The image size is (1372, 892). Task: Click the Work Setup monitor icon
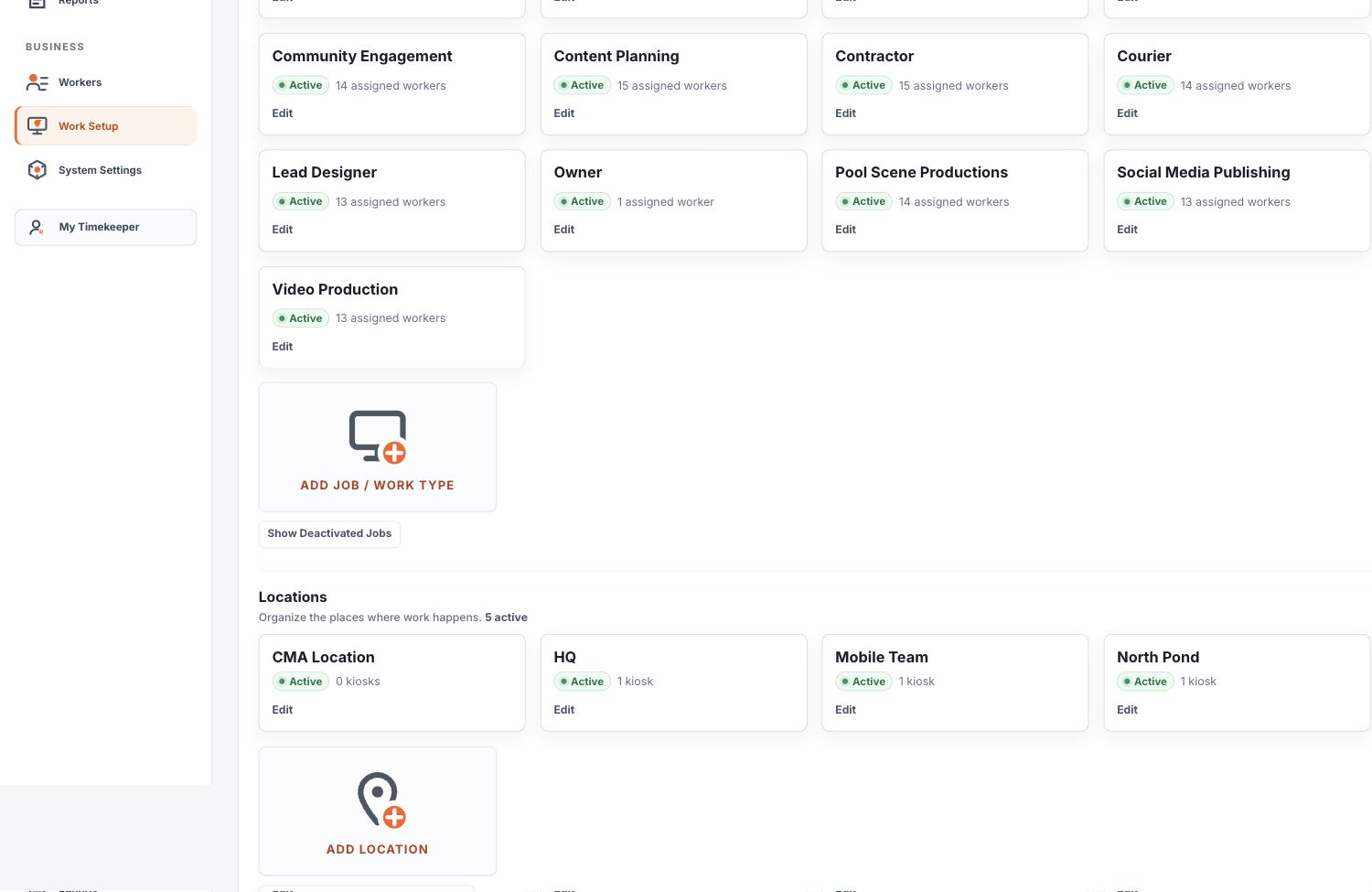click(37, 126)
